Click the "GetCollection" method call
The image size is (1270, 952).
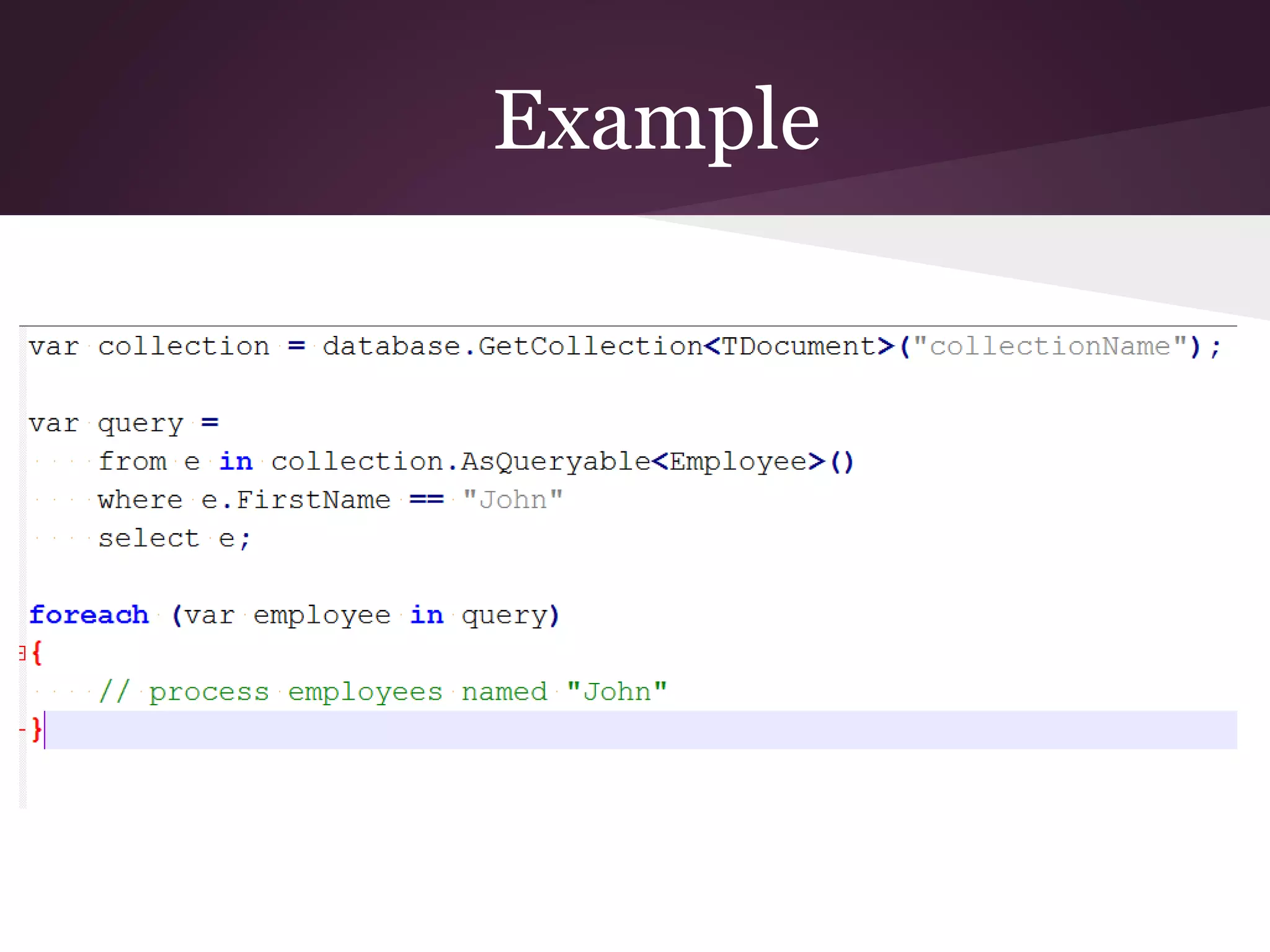coord(590,346)
